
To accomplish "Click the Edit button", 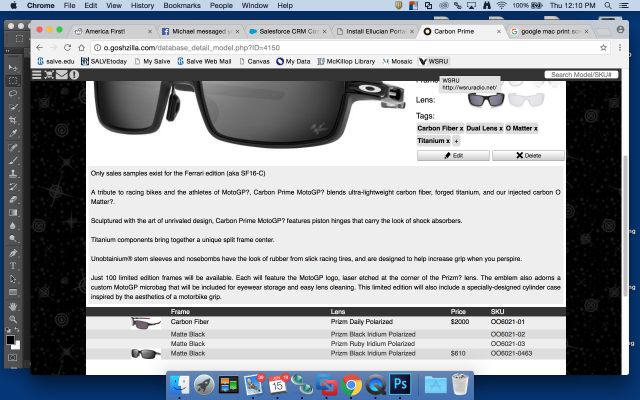I will click(x=453, y=156).
